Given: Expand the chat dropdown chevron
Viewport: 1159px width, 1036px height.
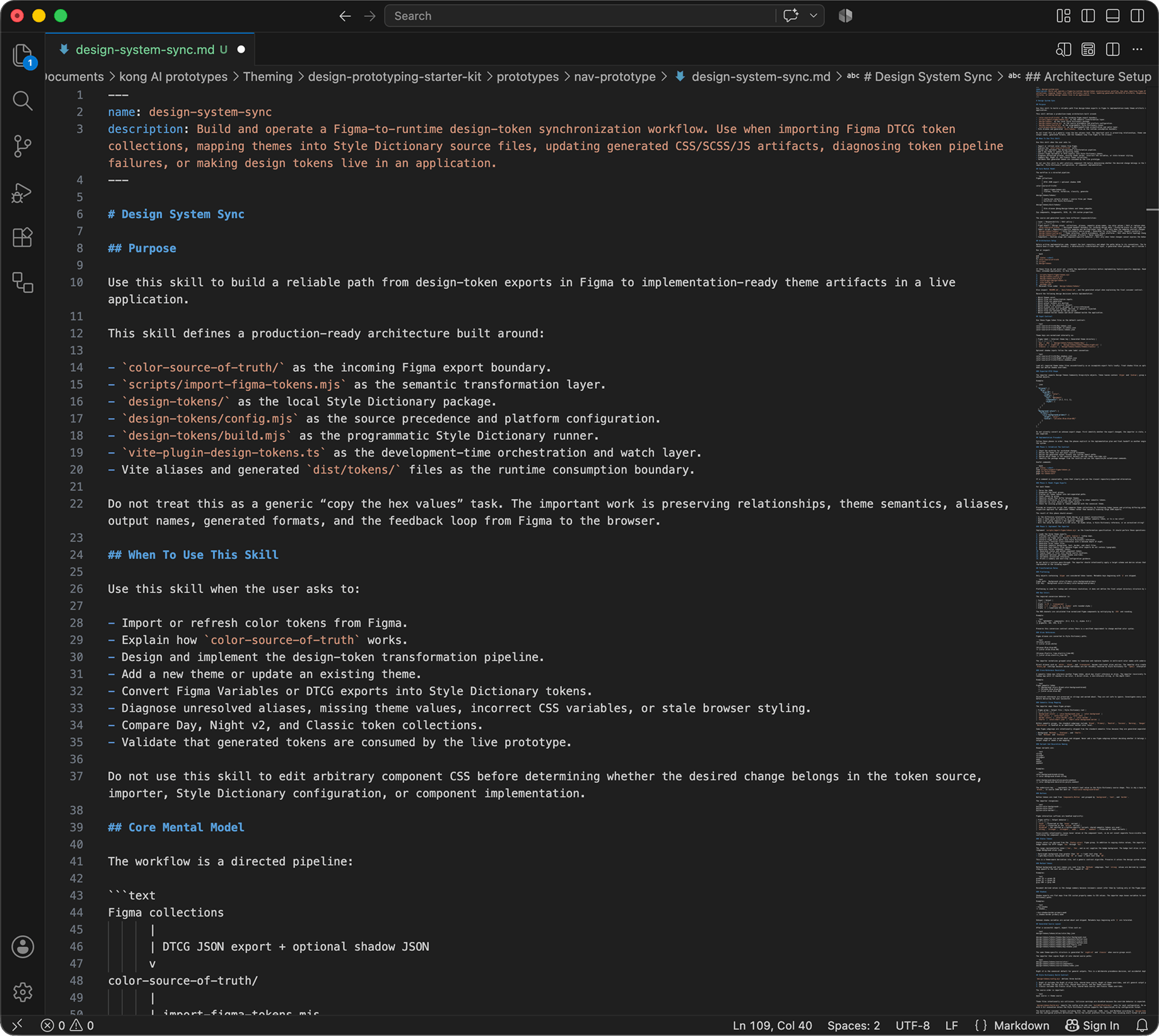Looking at the screenshot, I should (x=813, y=16).
